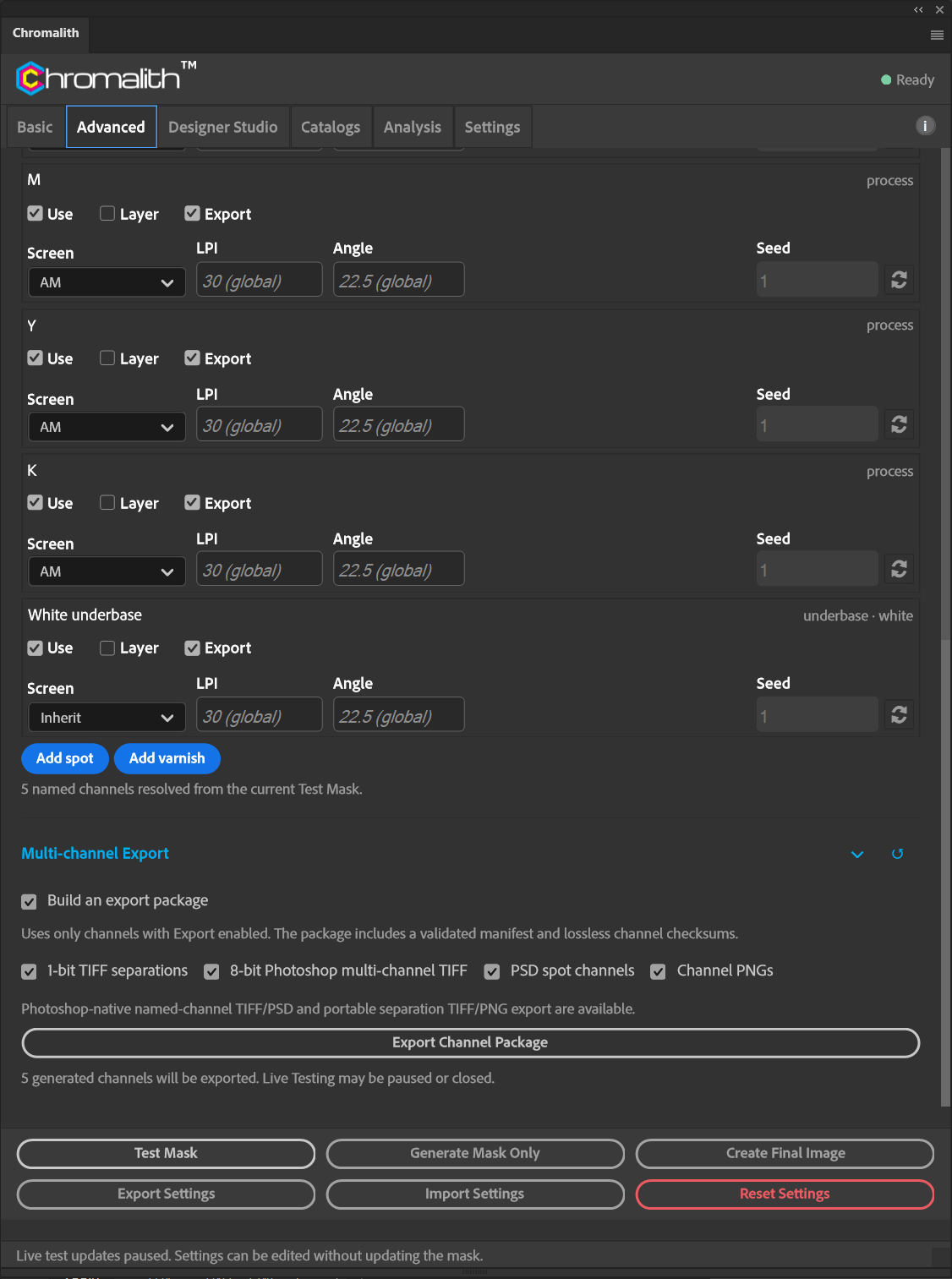Open White underbase Screen Inherit dropdown
Image resolution: width=952 pixels, height=1279 pixels.
coord(107,718)
